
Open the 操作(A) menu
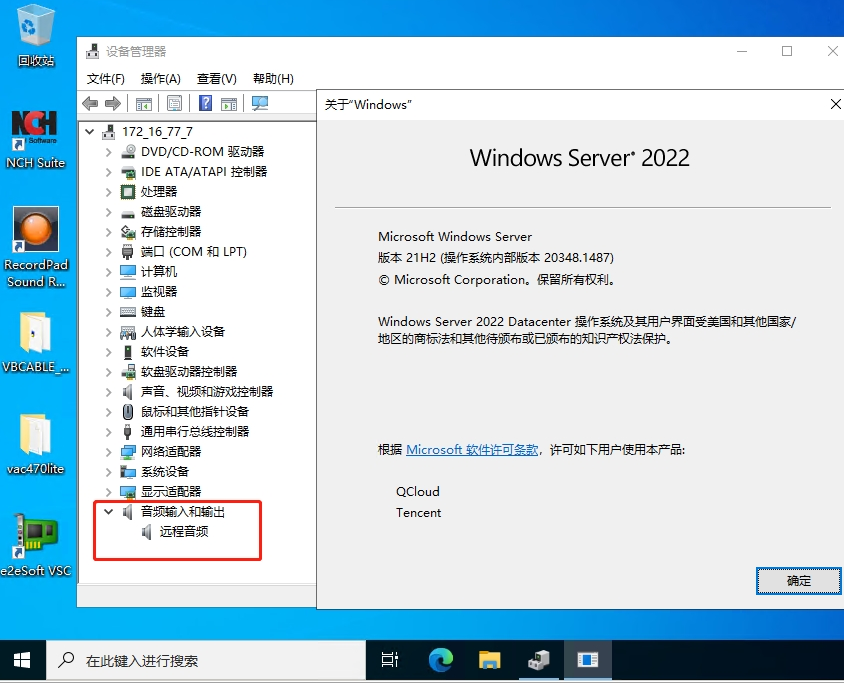click(160, 79)
